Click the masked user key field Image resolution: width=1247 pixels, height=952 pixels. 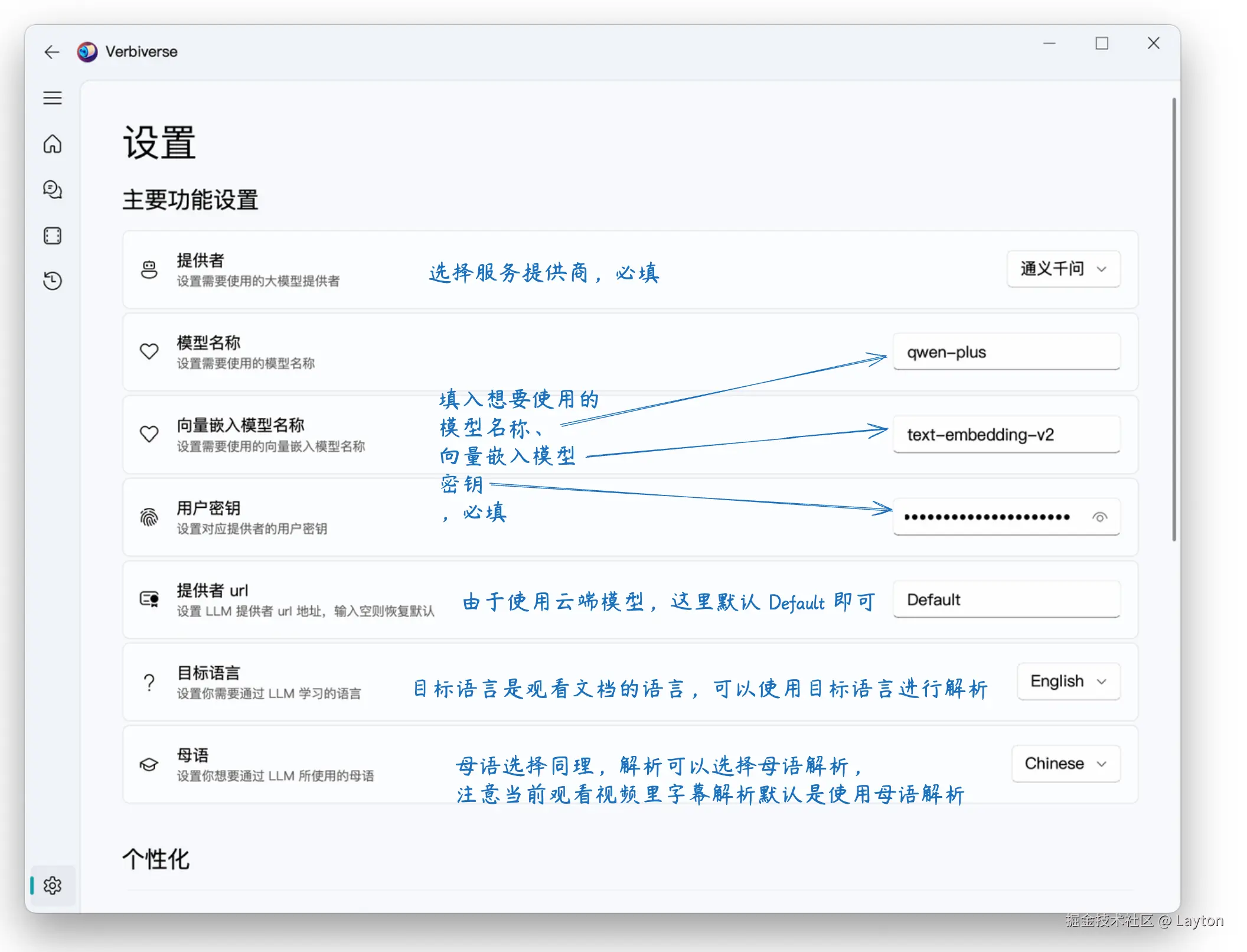(987, 517)
